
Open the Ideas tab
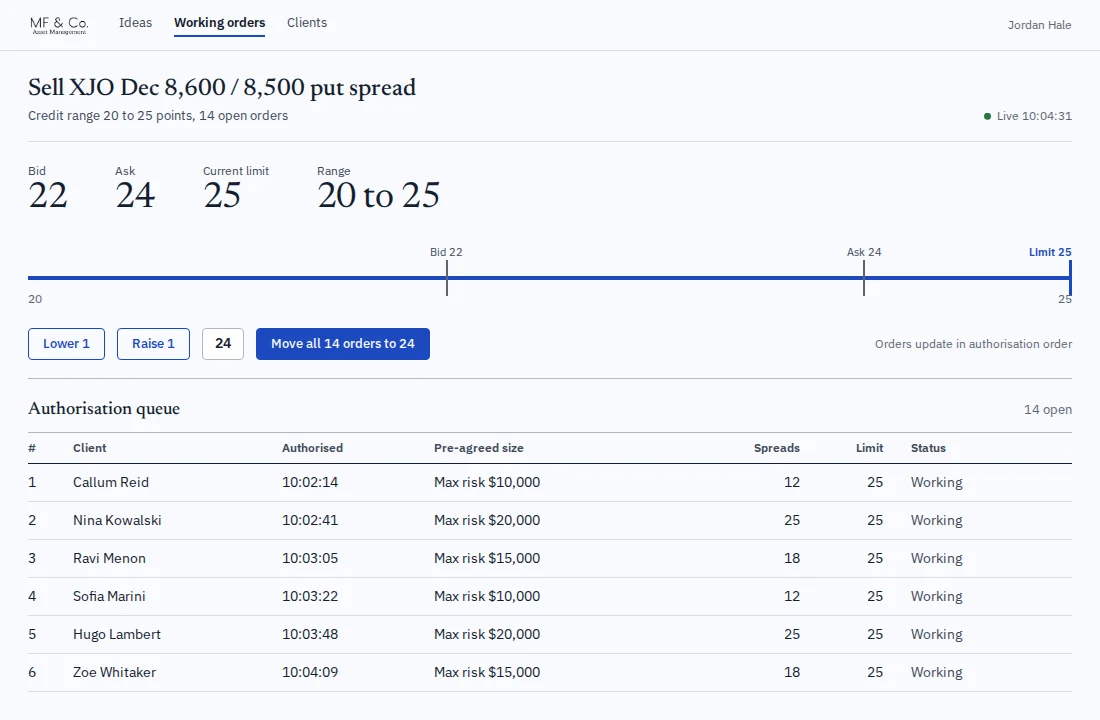(135, 22)
